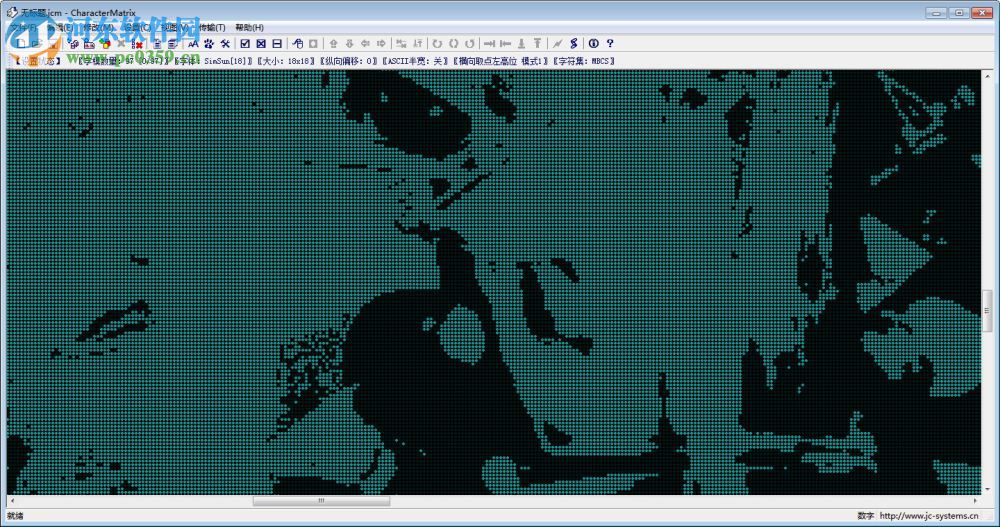
Task: Click the 字体: SinSun[18] status text
Action: tap(215, 61)
